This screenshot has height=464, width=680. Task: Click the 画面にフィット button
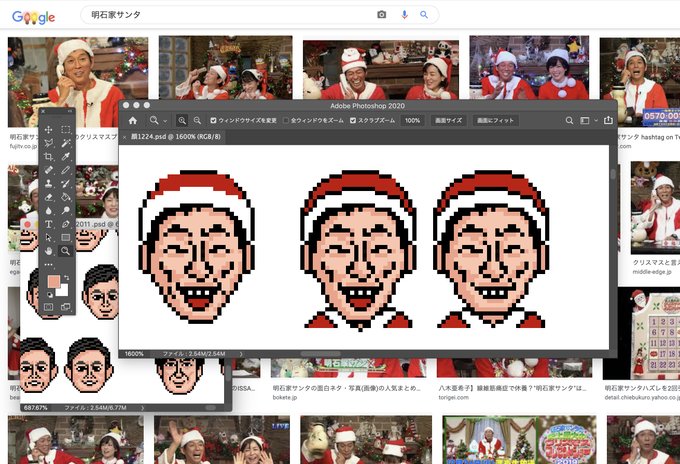pyautogui.click(x=495, y=121)
